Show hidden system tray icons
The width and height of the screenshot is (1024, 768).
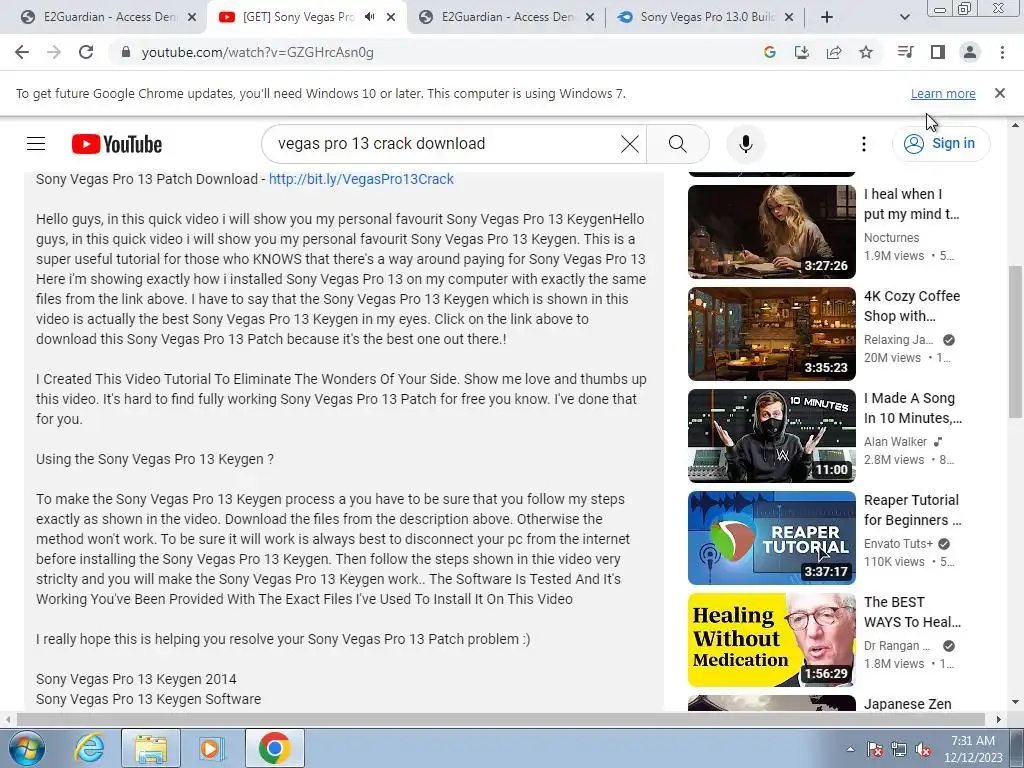click(850, 749)
